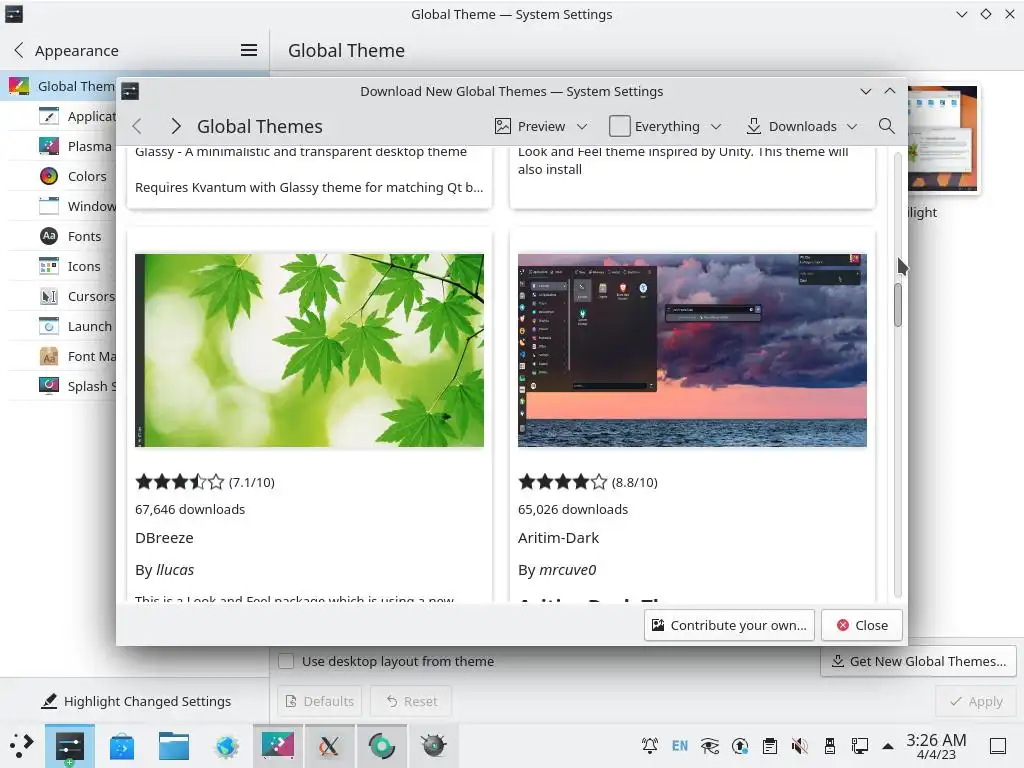Click the Reset button
The image size is (1024, 768).
[411, 701]
